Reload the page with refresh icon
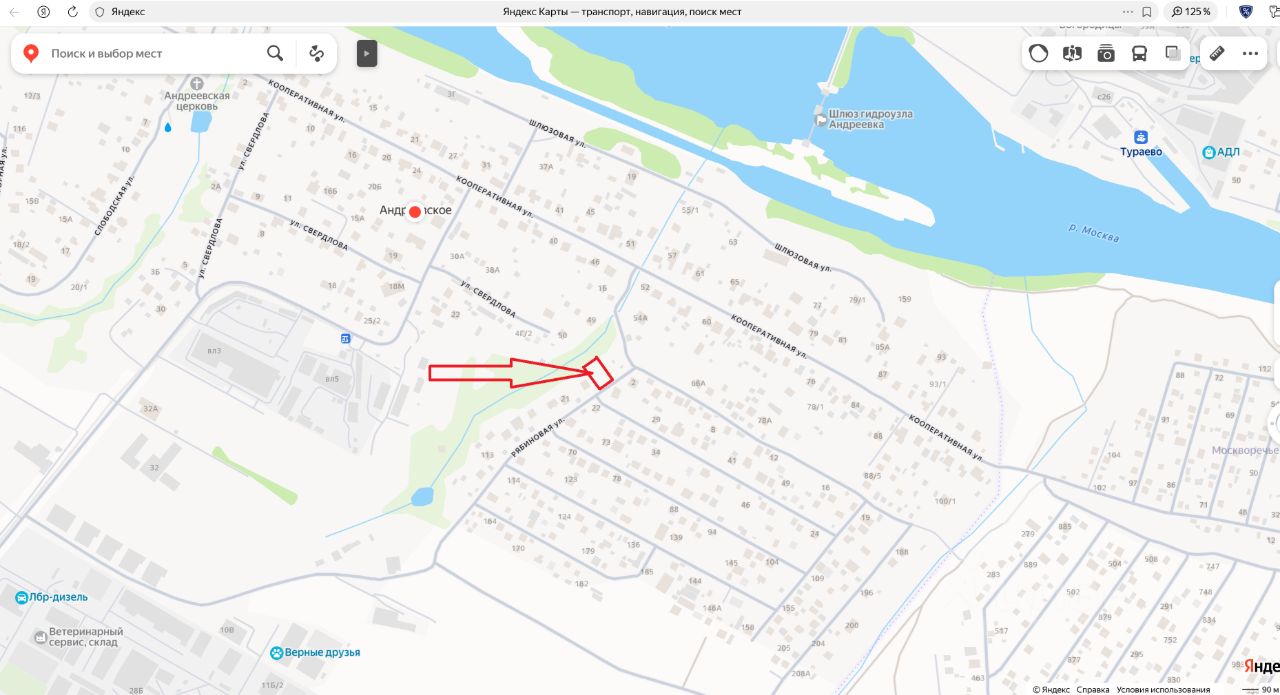The height and width of the screenshot is (695, 1280). [72, 11]
